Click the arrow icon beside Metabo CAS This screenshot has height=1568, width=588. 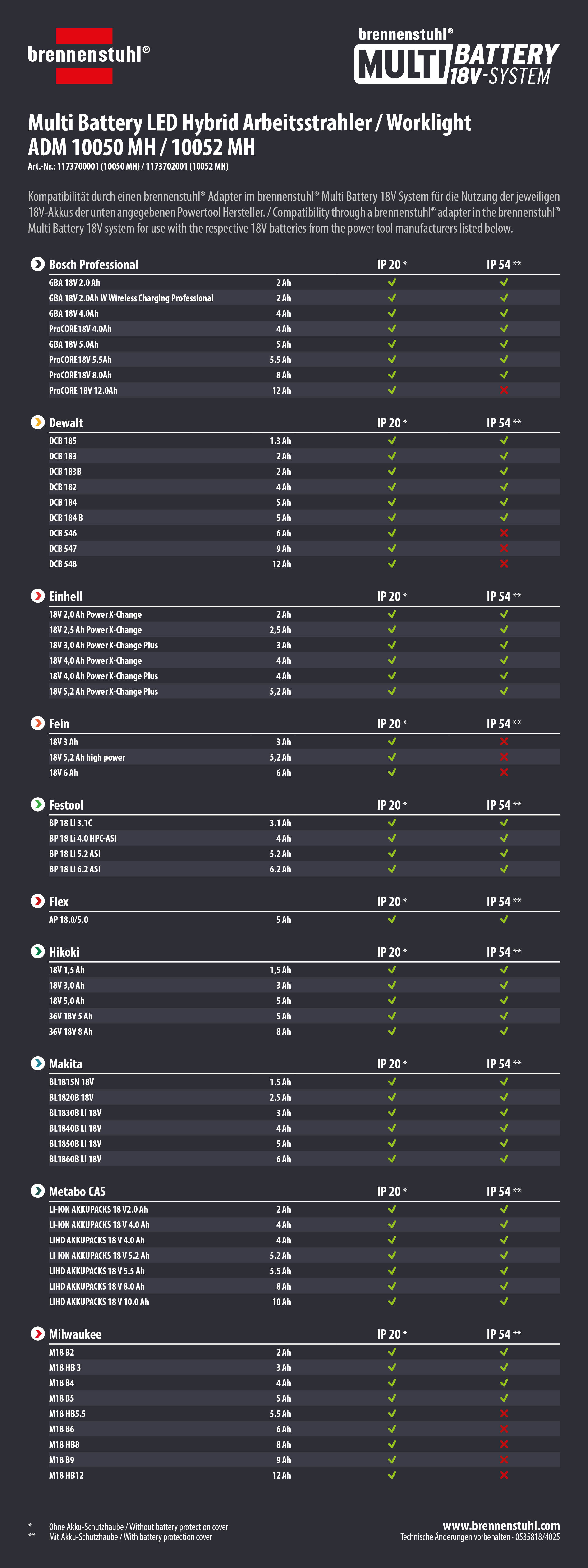pyautogui.click(x=38, y=1191)
